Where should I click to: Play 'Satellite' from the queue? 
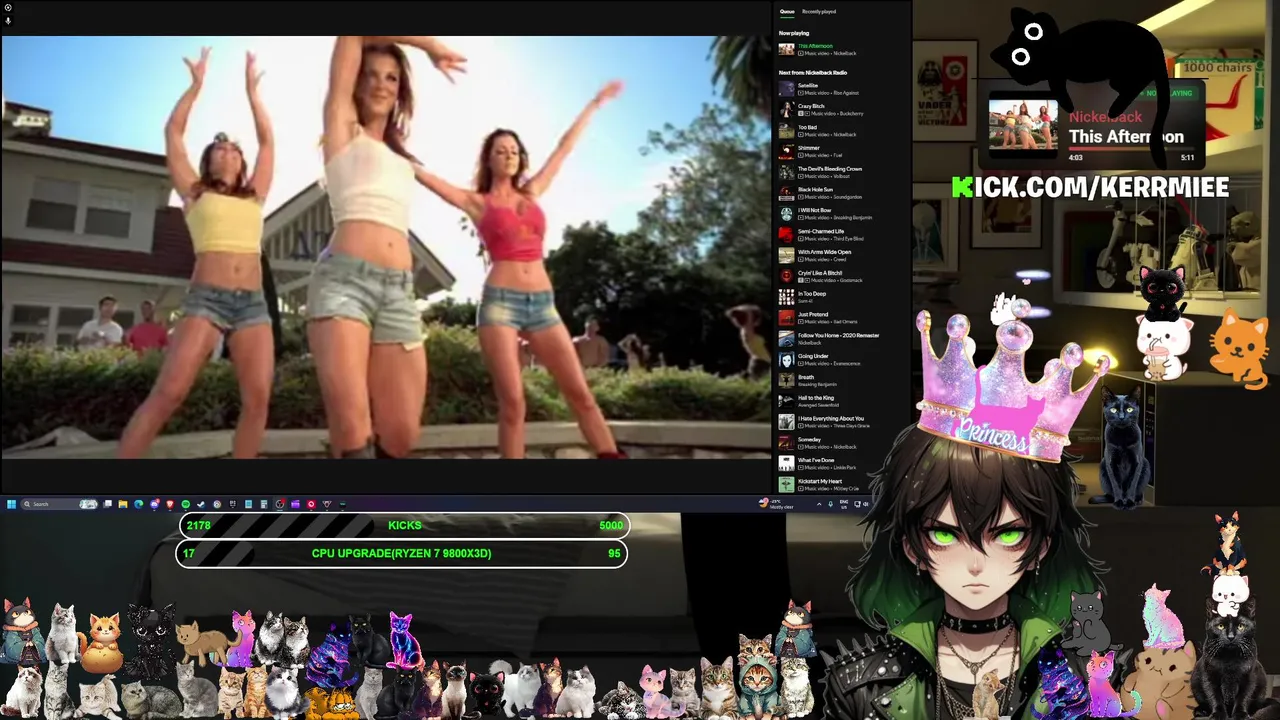(840, 89)
